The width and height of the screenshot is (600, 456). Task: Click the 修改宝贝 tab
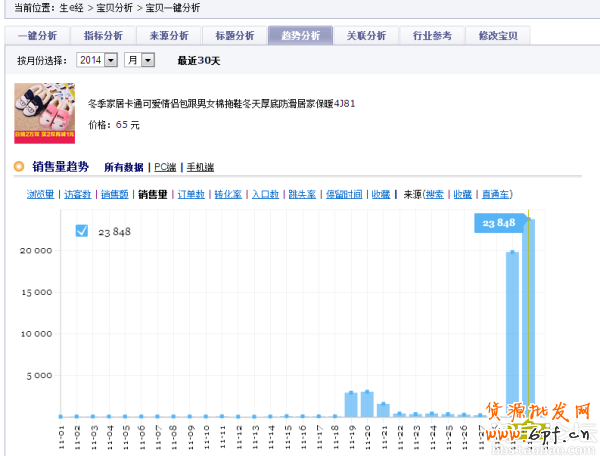pos(498,36)
